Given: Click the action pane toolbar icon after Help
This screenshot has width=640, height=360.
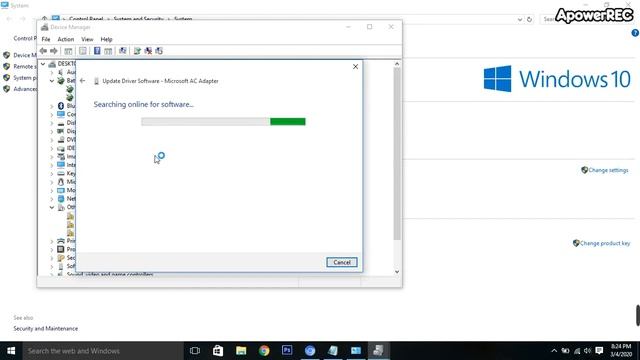Looking at the screenshot, I should click(x=108, y=51).
